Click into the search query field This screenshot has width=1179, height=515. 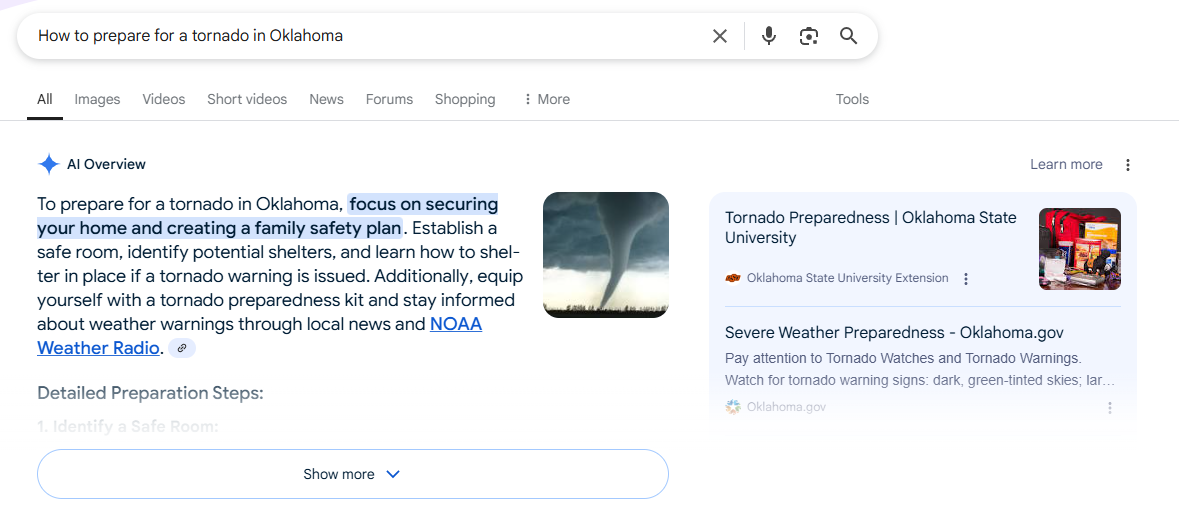click(x=368, y=35)
